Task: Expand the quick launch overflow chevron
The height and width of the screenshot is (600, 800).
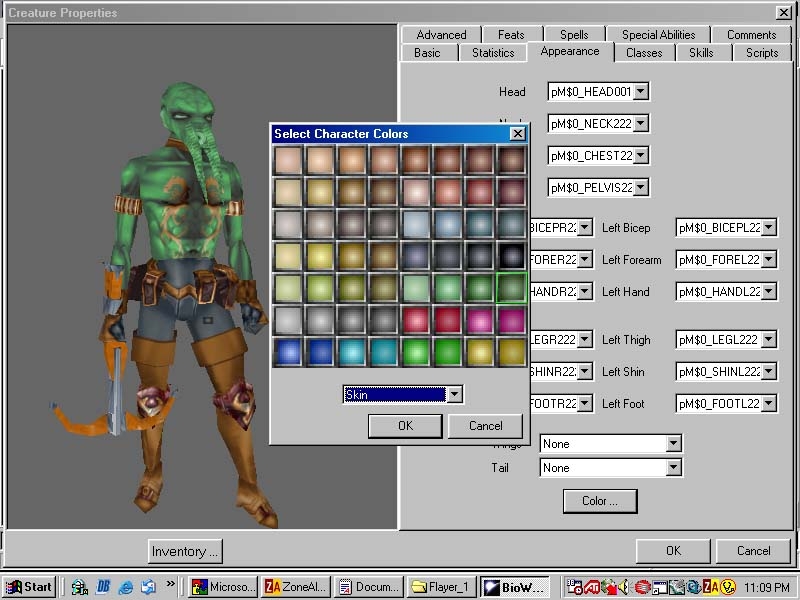Action: (x=171, y=583)
